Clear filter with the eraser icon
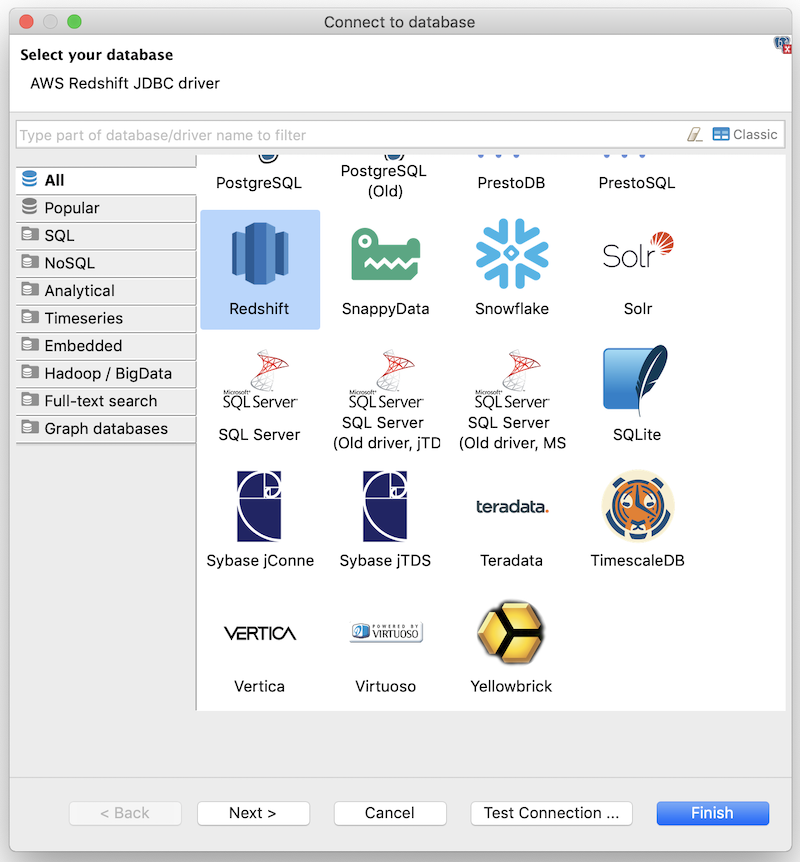The image size is (800, 862). coord(694,135)
